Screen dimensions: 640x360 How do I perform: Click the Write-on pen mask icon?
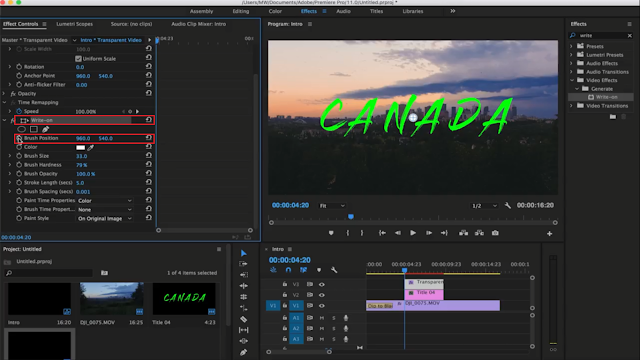(45, 129)
